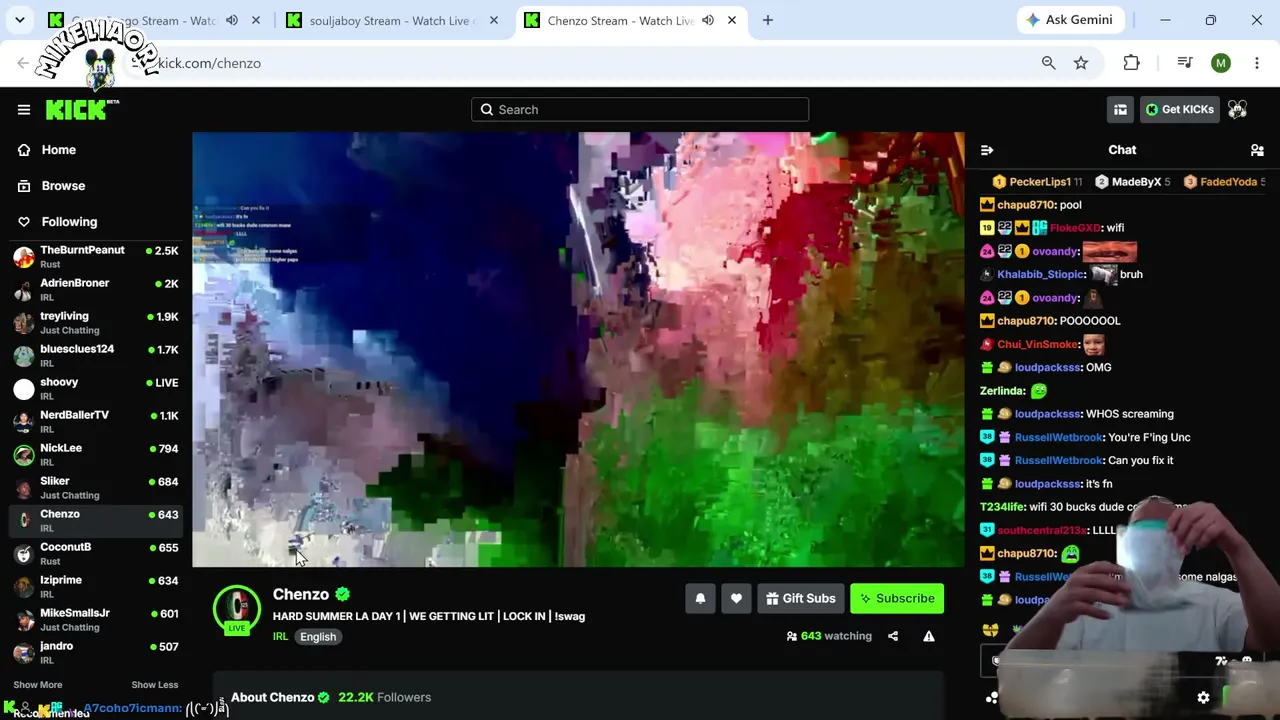Collapse sidebar list with Show Less
Image resolution: width=1280 pixels, height=720 pixels.
[155, 685]
